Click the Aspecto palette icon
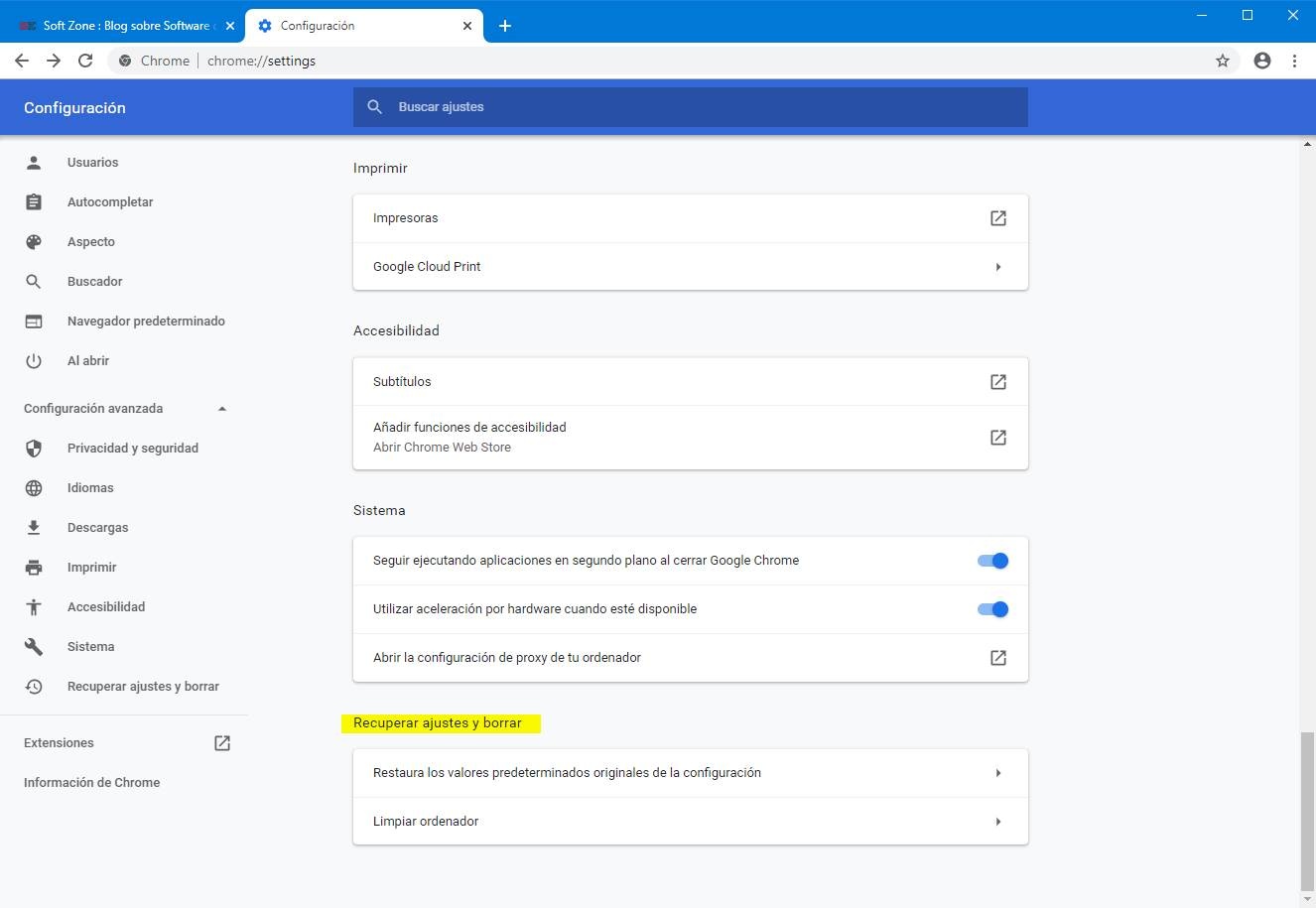The width and height of the screenshot is (1316, 908). pyautogui.click(x=34, y=241)
